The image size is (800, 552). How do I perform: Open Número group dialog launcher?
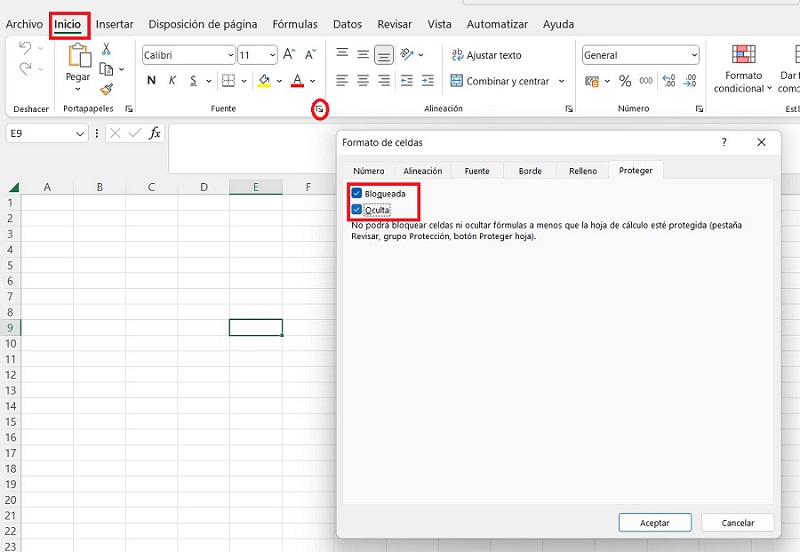coord(699,109)
